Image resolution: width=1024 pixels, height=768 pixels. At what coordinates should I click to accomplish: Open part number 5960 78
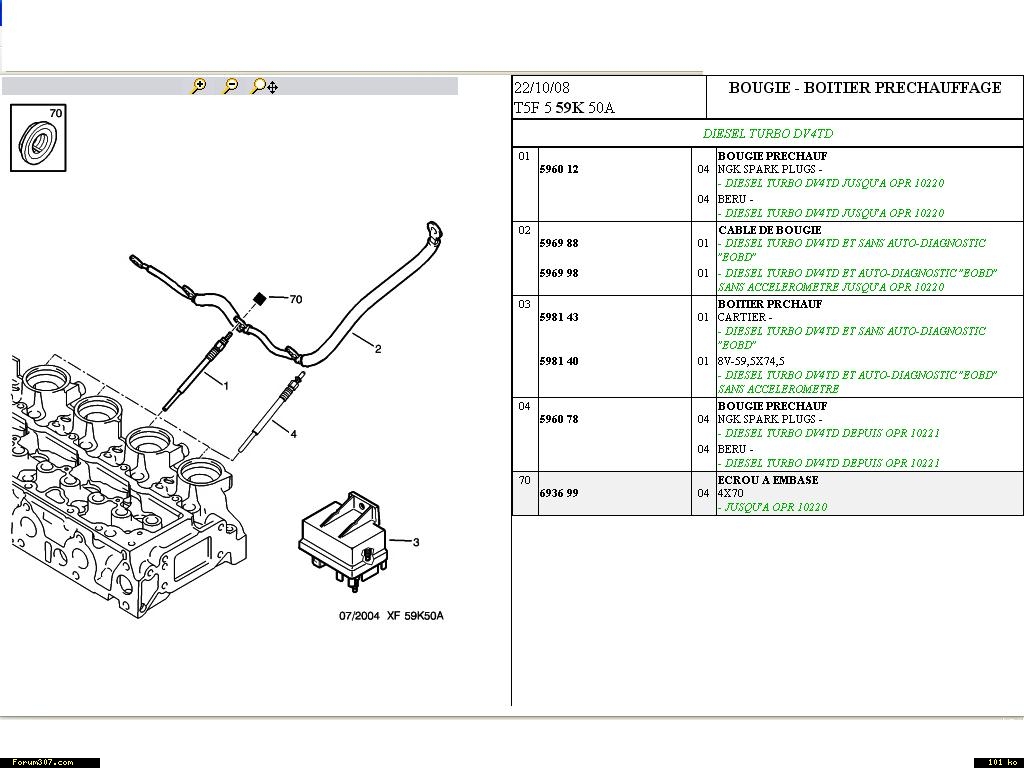[x=559, y=420]
